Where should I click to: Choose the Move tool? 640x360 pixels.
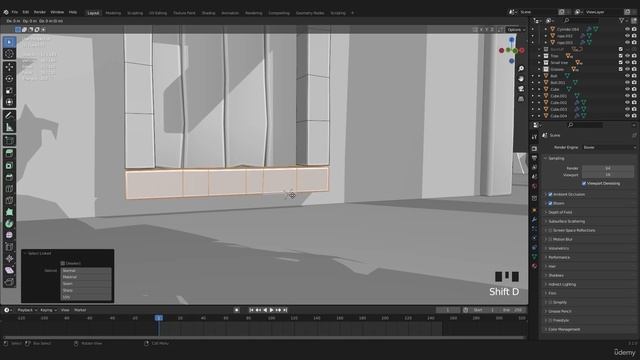click(9, 67)
